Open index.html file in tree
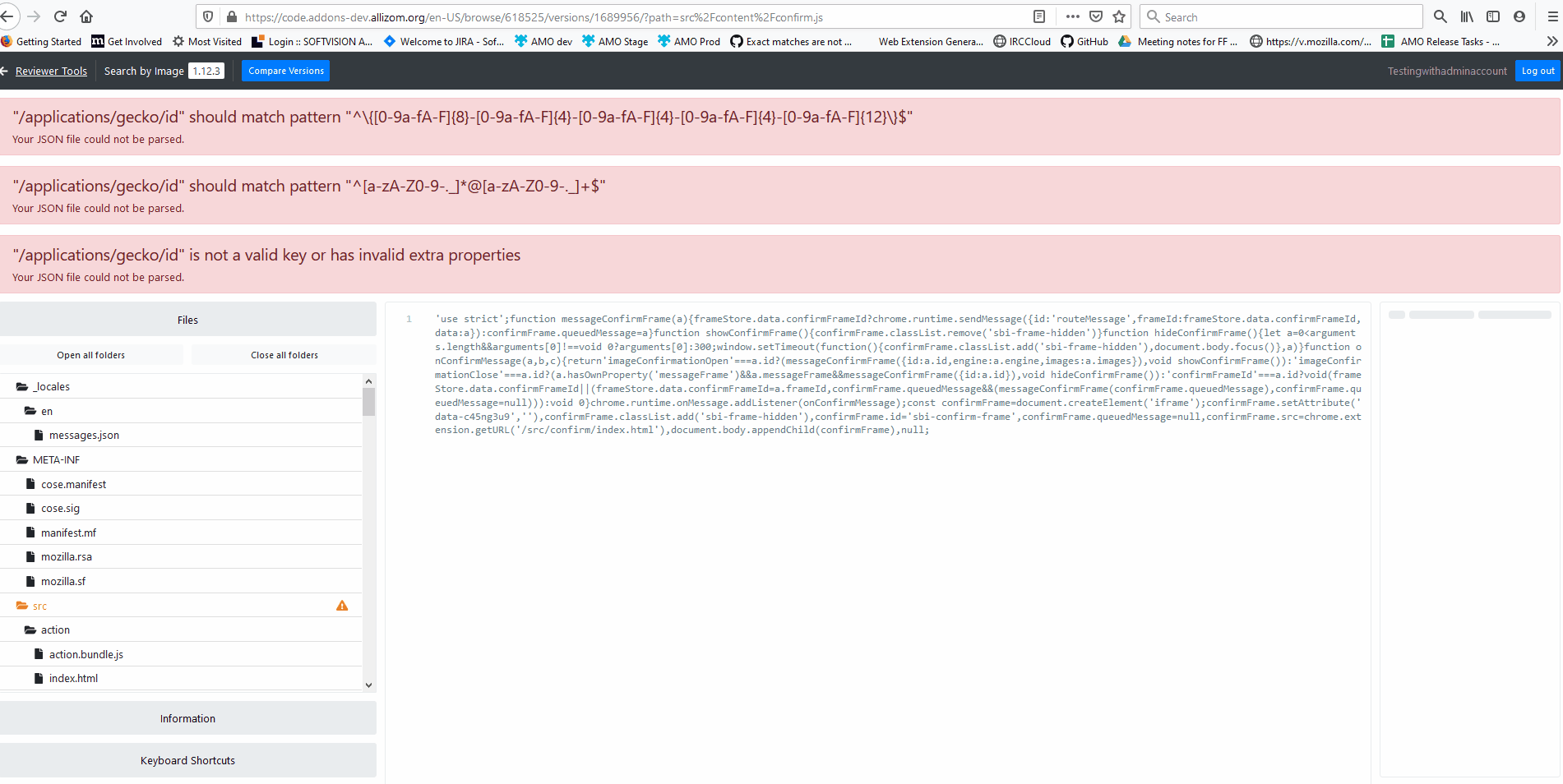This screenshot has width=1563, height=784. pyautogui.click(x=181, y=678)
